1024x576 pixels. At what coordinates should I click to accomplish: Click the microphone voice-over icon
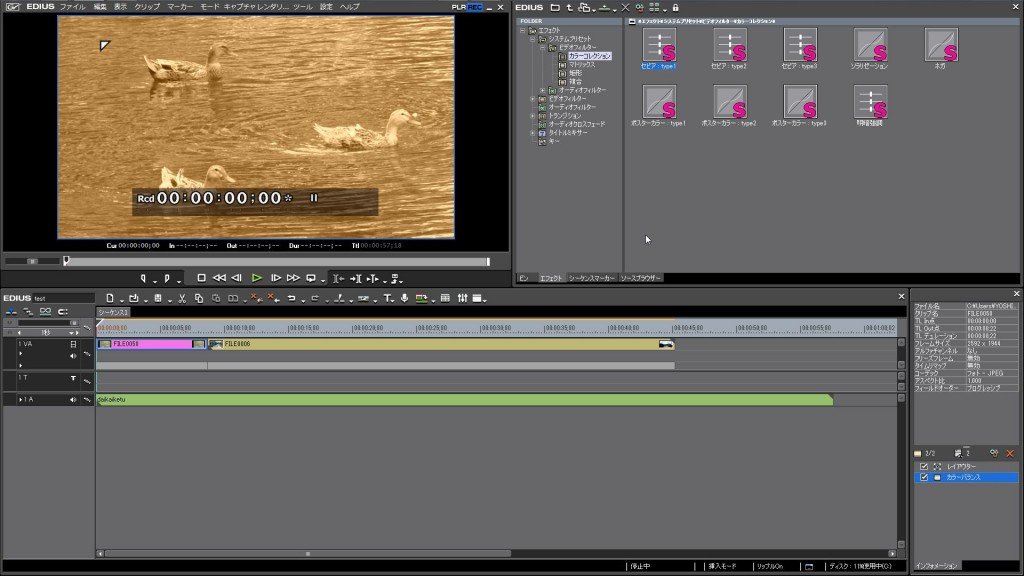[x=404, y=298]
